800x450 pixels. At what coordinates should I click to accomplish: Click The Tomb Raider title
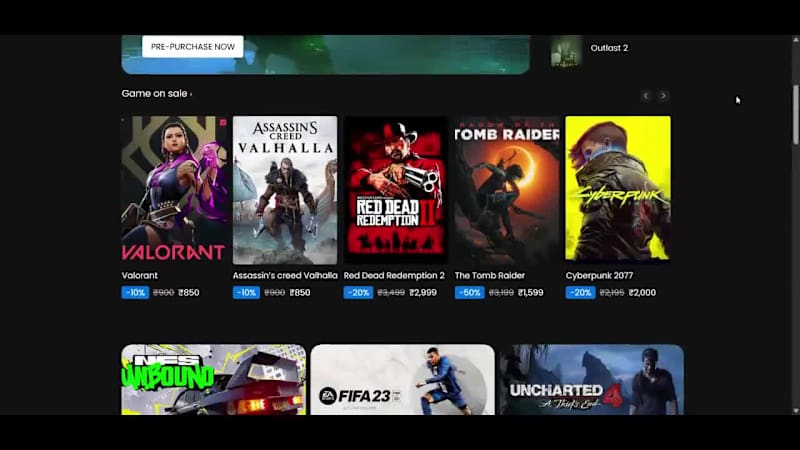[x=489, y=276]
